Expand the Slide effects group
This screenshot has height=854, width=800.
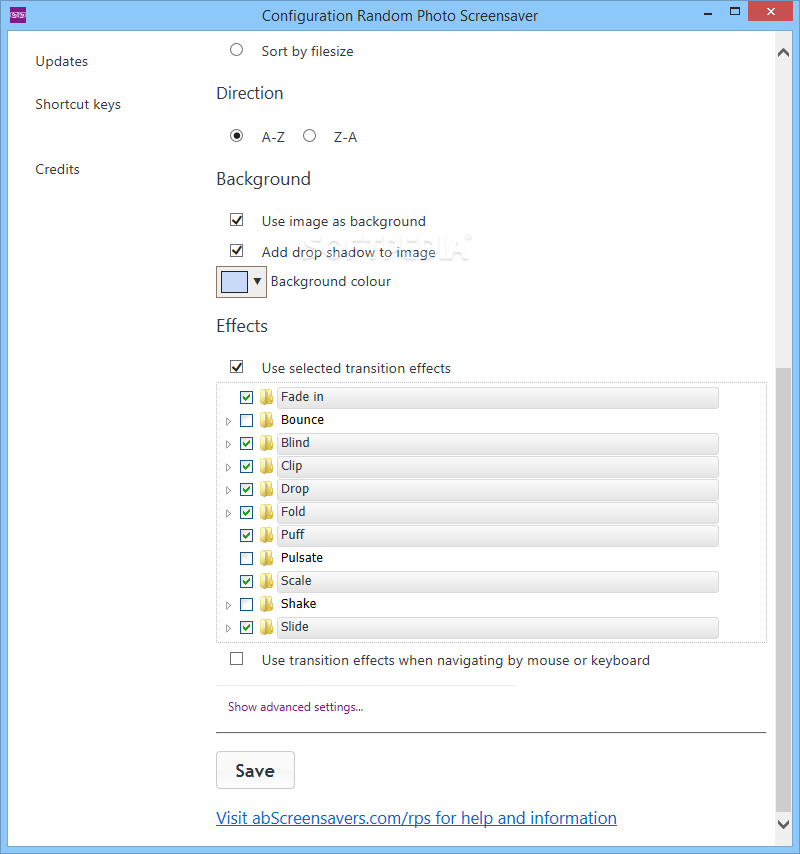pyautogui.click(x=228, y=629)
